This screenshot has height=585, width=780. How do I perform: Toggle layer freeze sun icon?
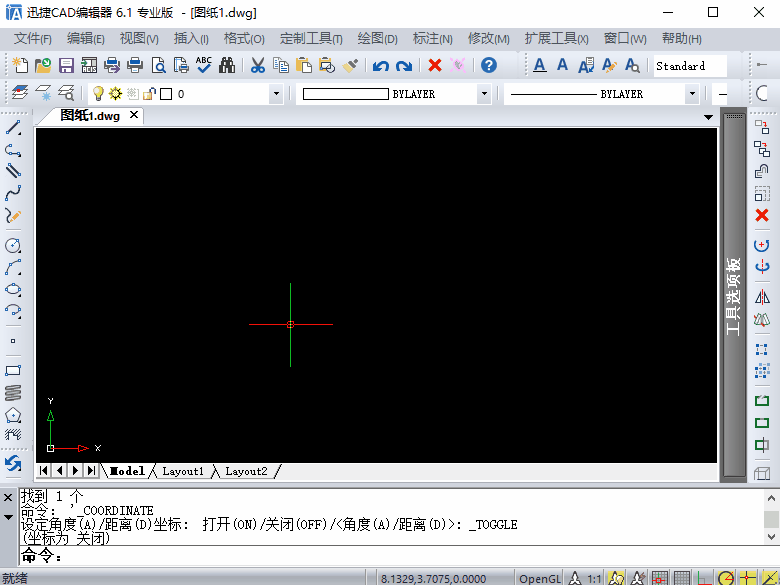[x=115, y=94]
